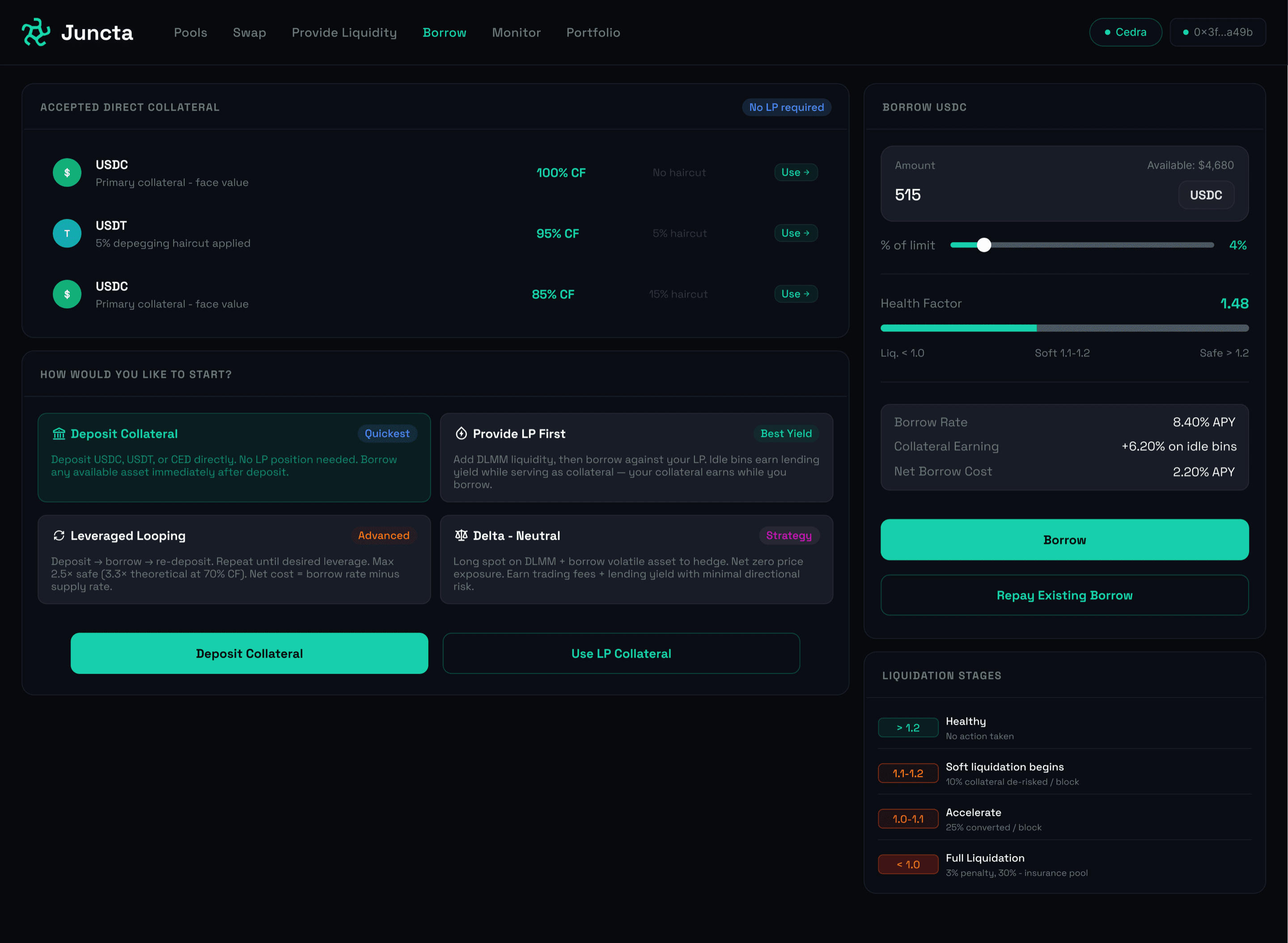Image resolution: width=1288 pixels, height=943 pixels.
Task: Click the USDT coin icon
Action: [x=67, y=233]
